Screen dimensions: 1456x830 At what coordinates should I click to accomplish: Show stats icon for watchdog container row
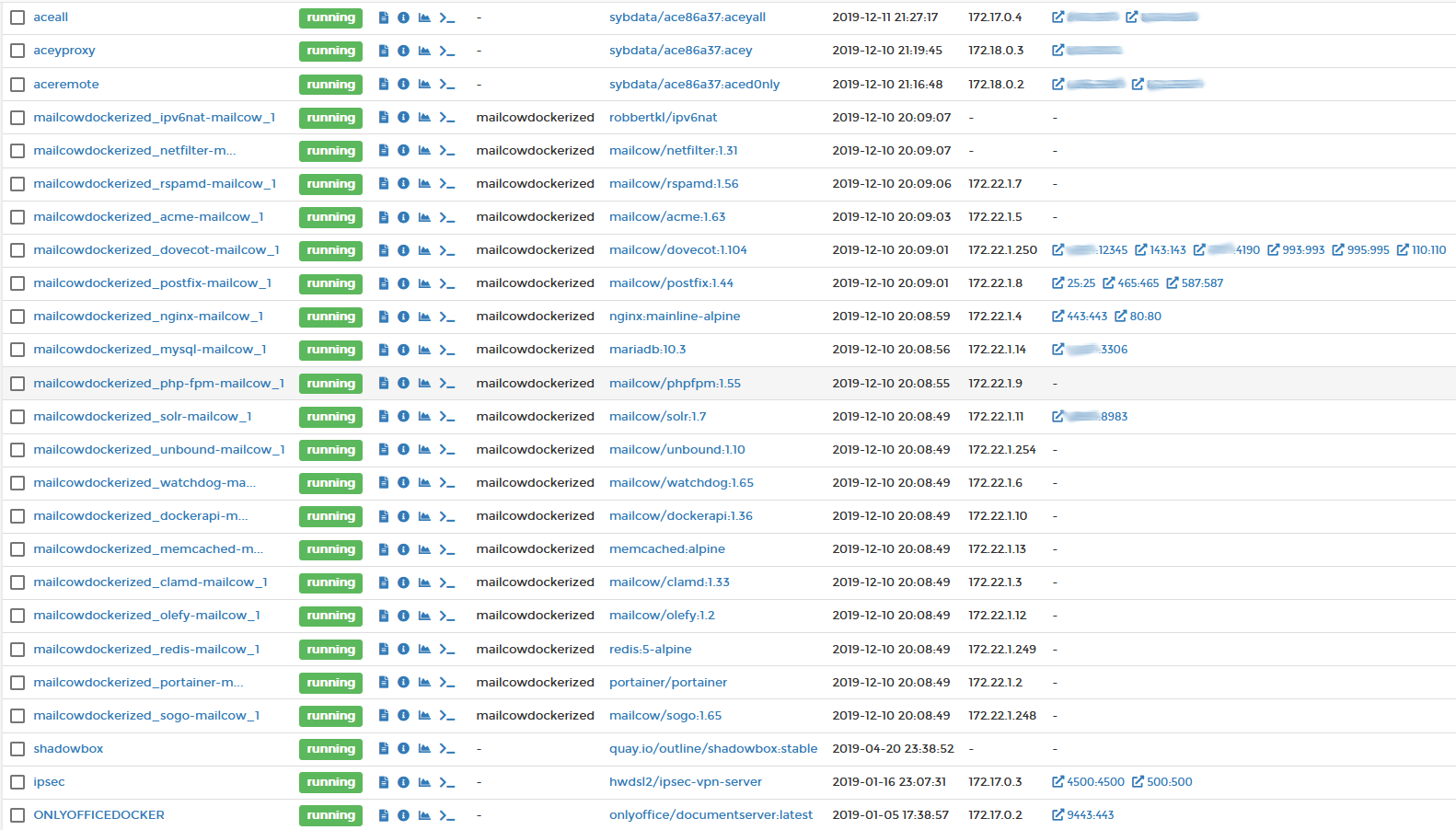pos(424,482)
